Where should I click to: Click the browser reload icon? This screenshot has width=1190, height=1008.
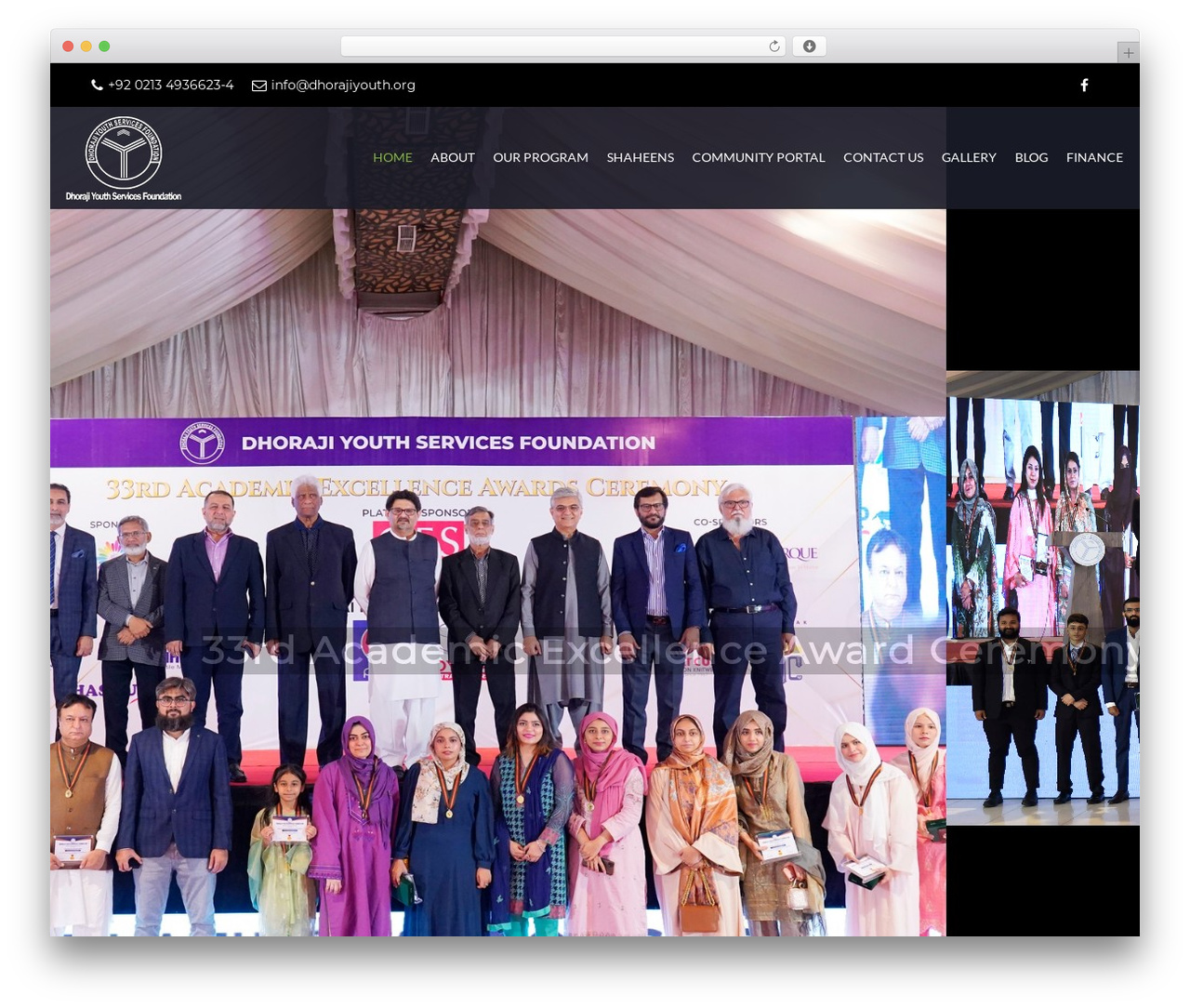[774, 46]
